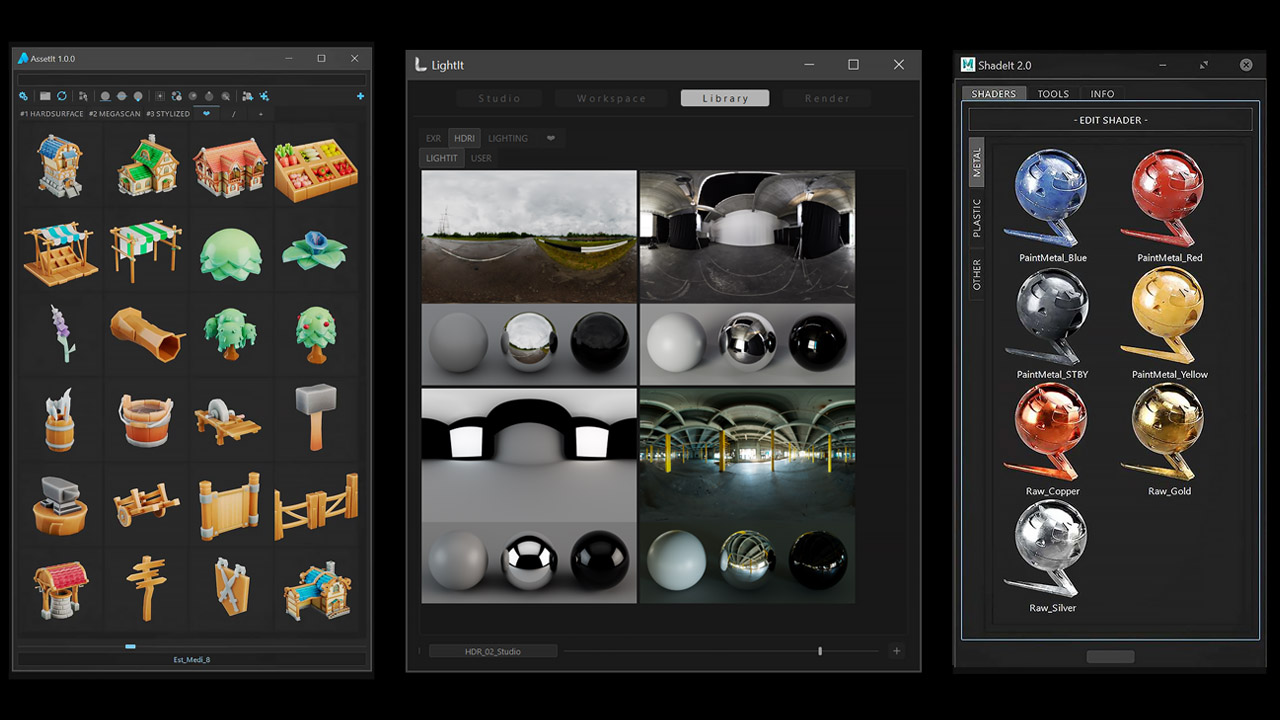Open the folder icon in AssetIt toolbar
This screenshot has height=720, width=1280.
pos(45,96)
